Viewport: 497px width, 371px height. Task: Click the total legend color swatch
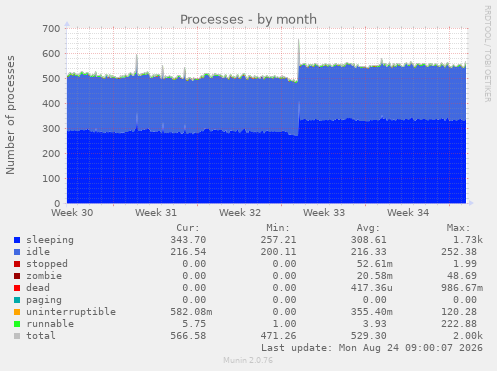pos(17,336)
